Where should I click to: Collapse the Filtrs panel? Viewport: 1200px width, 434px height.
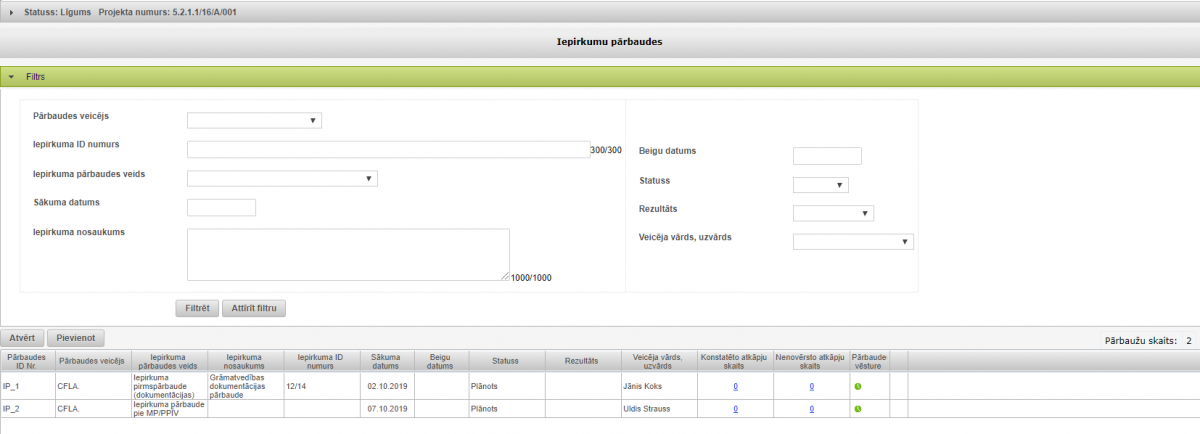tap(11, 76)
